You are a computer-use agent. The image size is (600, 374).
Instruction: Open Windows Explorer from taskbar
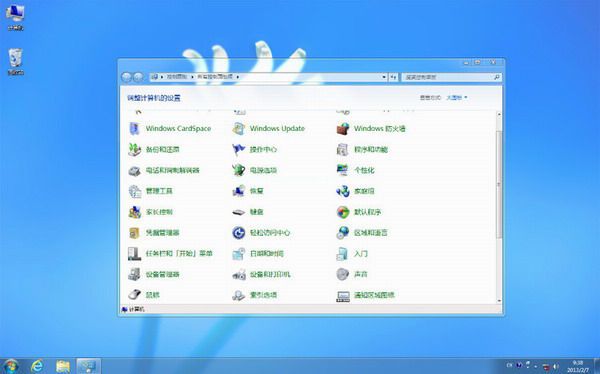[x=63, y=366]
